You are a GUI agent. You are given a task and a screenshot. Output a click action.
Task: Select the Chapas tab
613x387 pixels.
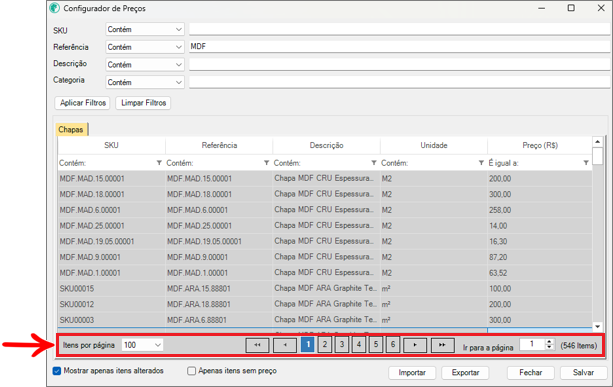click(x=71, y=130)
